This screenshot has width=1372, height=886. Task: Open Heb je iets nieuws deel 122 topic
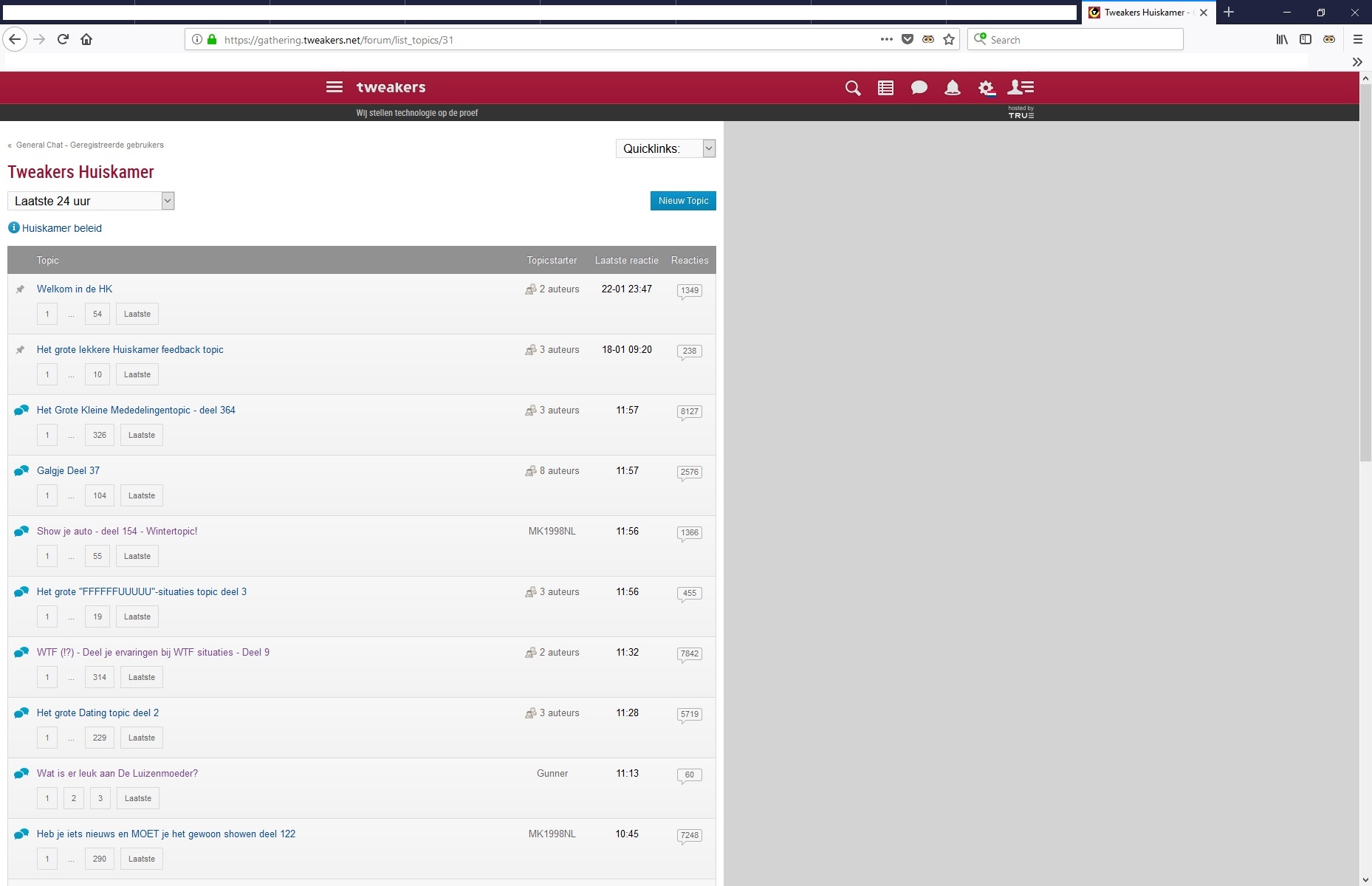pyautogui.click(x=166, y=834)
